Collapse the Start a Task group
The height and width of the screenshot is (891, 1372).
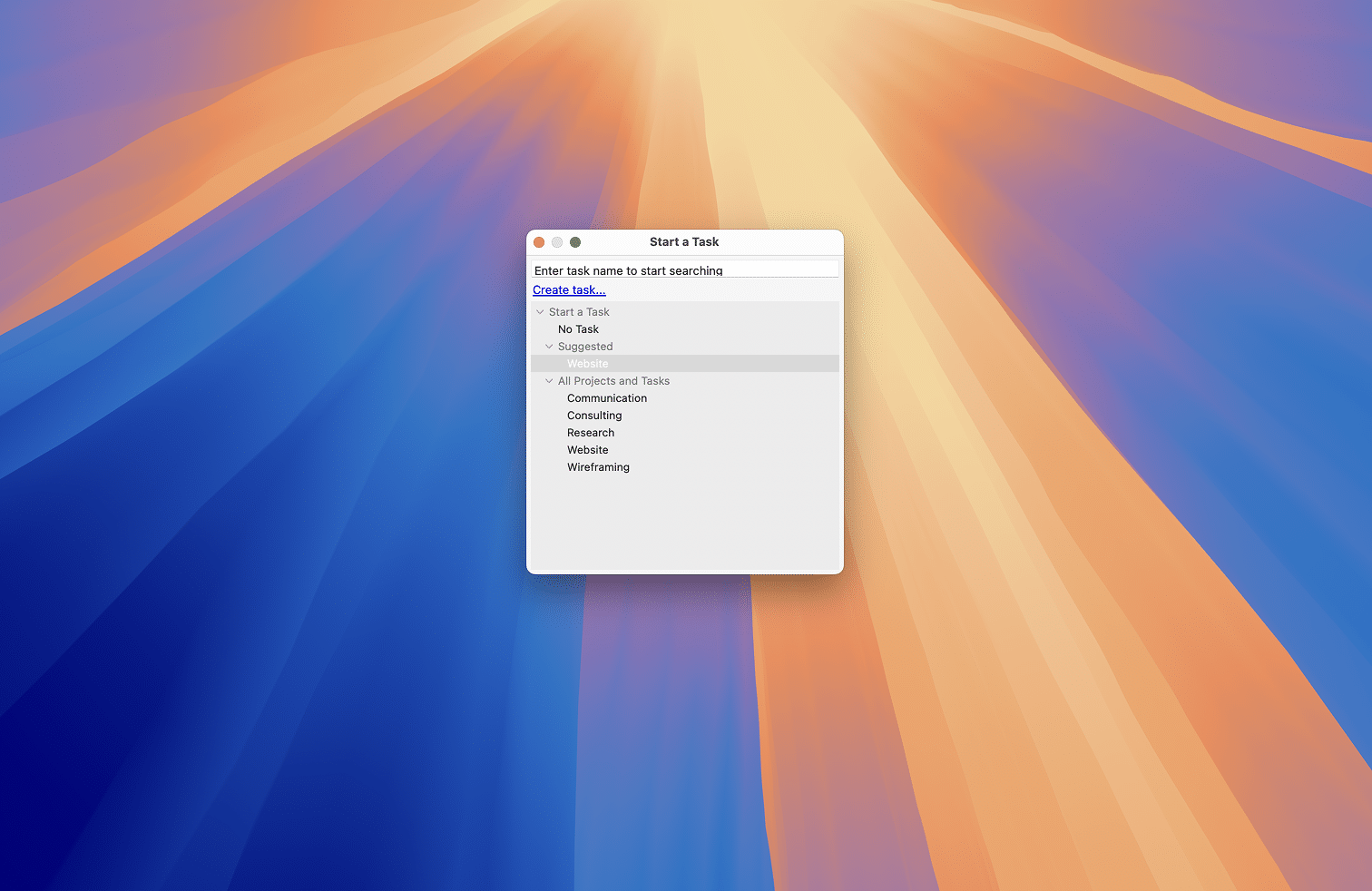coord(540,312)
